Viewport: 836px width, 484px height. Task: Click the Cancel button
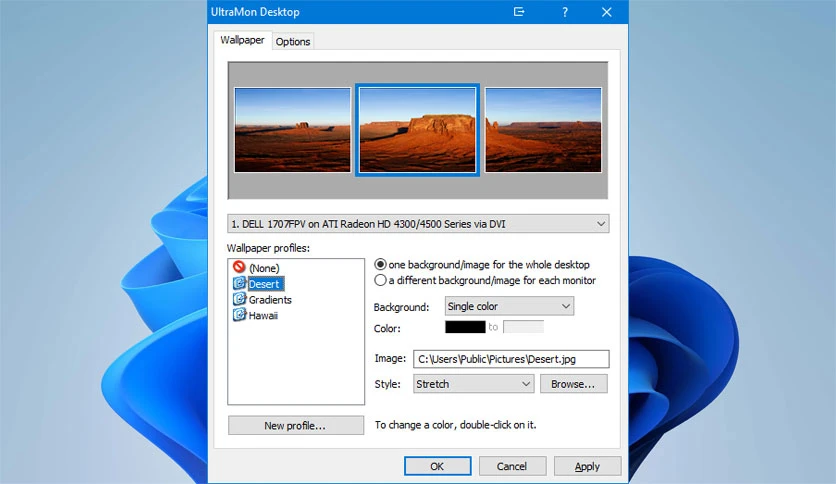pyautogui.click(x=512, y=466)
